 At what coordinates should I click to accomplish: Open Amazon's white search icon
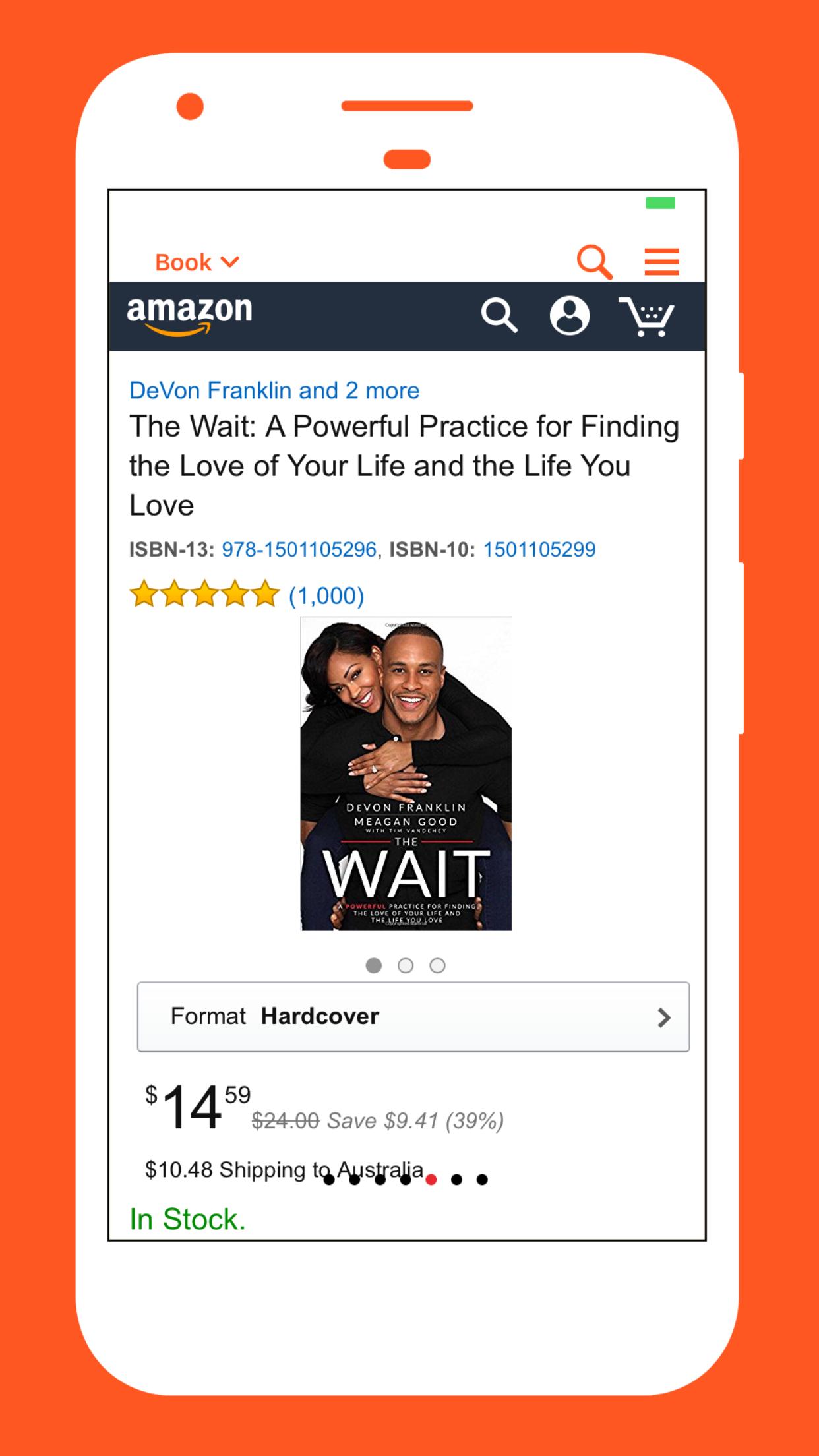tap(499, 315)
